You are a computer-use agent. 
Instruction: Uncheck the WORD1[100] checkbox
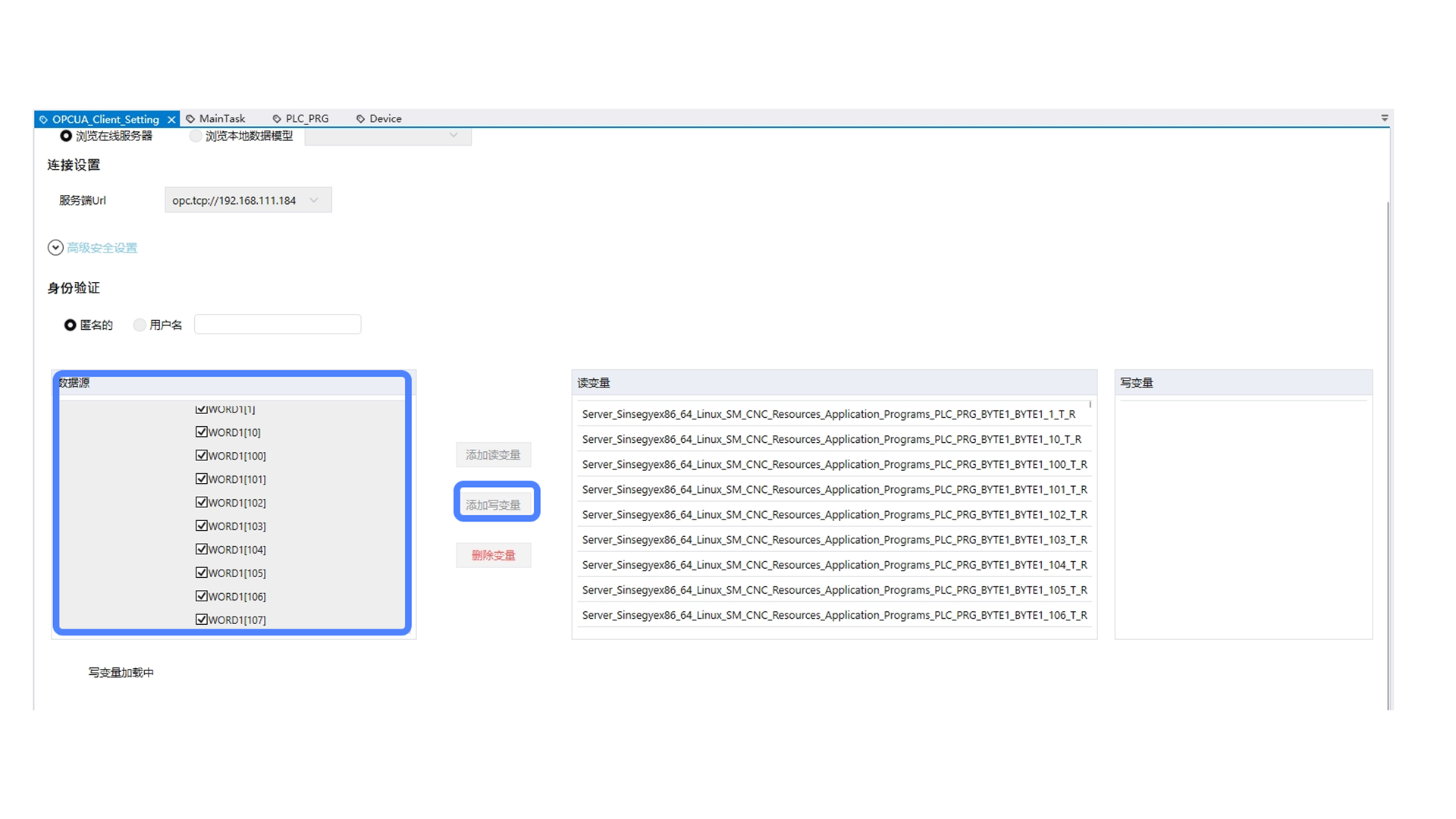(201, 456)
